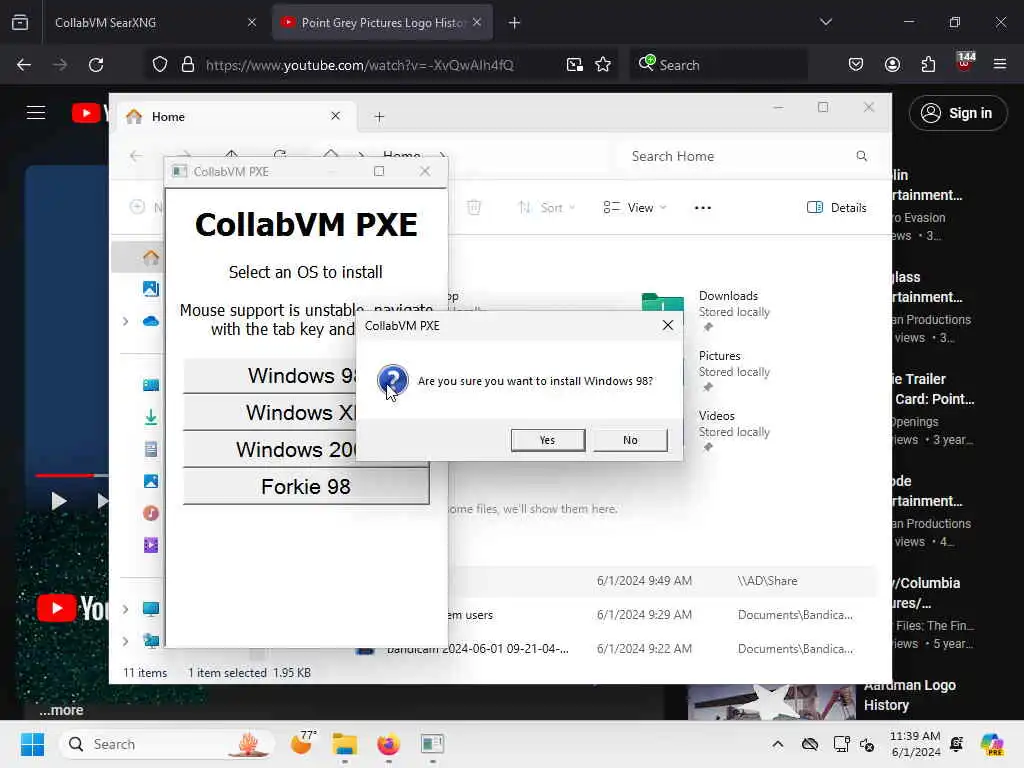Go back in Firefox
This screenshot has height=768, width=1024.
coord(24,65)
